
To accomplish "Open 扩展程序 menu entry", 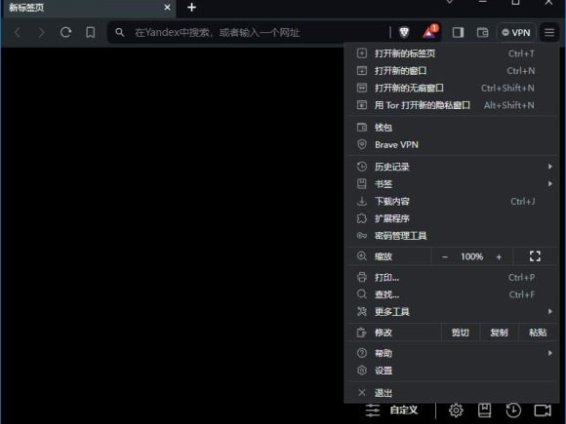I will pos(451,219).
